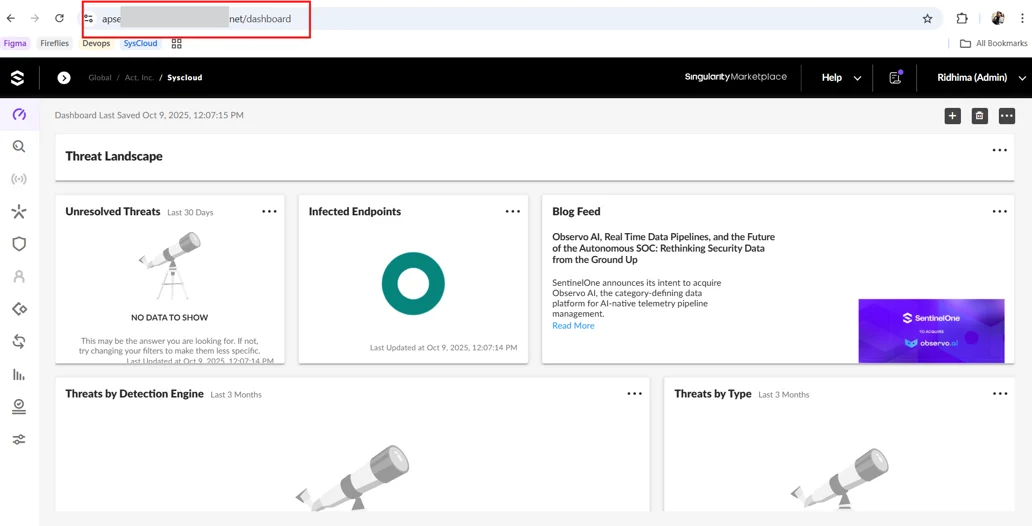
Task: Delete the dashboard with the trash button
Action: [x=979, y=116]
